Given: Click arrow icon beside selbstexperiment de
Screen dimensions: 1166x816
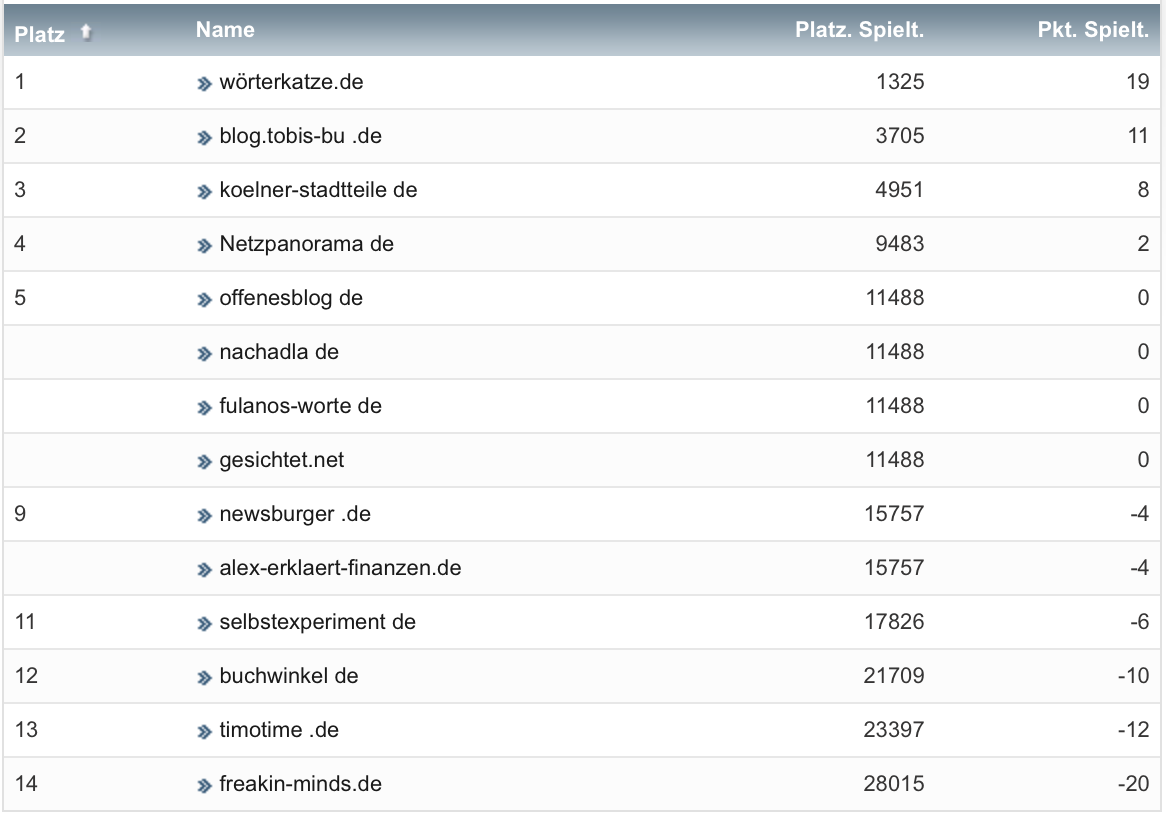Looking at the screenshot, I should (204, 624).
